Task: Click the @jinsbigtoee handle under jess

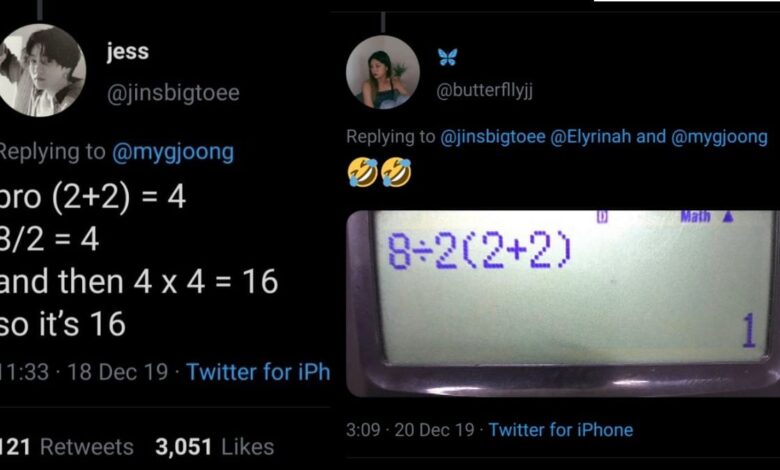Action: pos(173,93)
